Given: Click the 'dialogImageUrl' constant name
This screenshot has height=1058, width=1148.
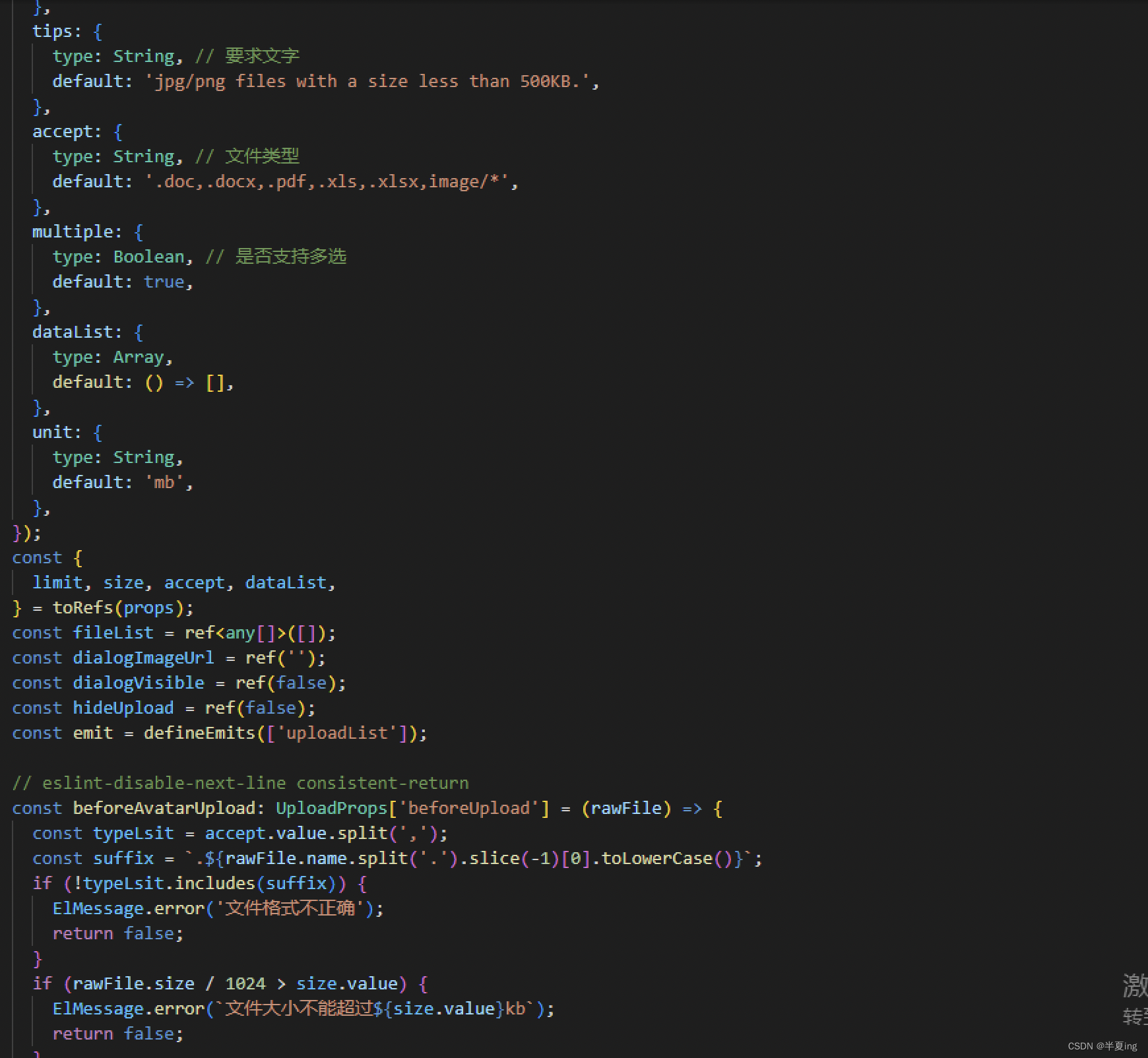Looking at the screenshot, I should [x=143, y=658].
